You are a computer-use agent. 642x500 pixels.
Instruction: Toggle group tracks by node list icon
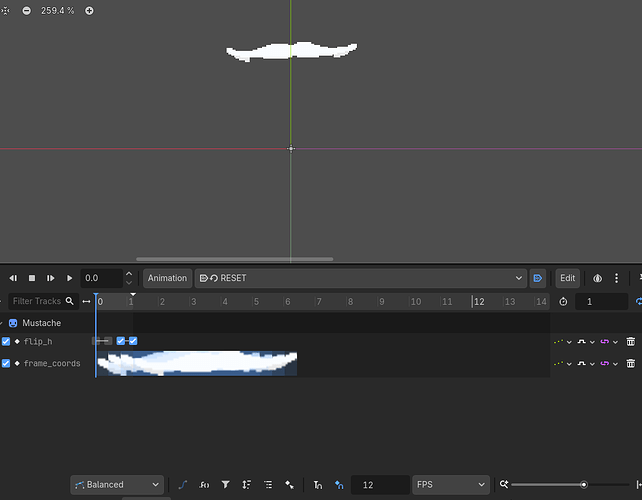pyautogui.click(x=268, y=485)
